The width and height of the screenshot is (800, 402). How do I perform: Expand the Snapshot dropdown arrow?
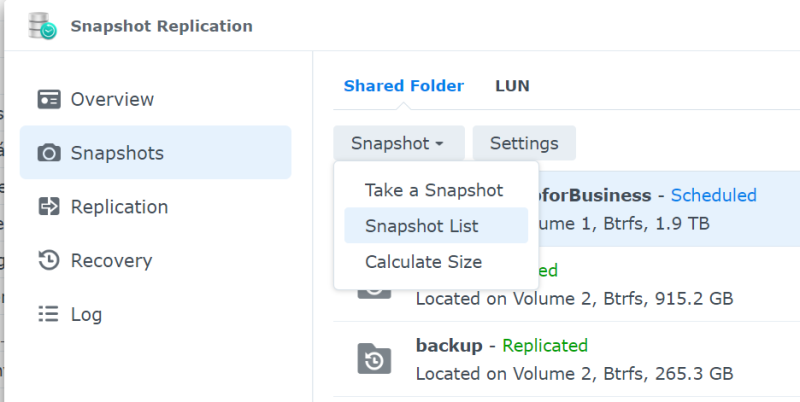[439, 144]
